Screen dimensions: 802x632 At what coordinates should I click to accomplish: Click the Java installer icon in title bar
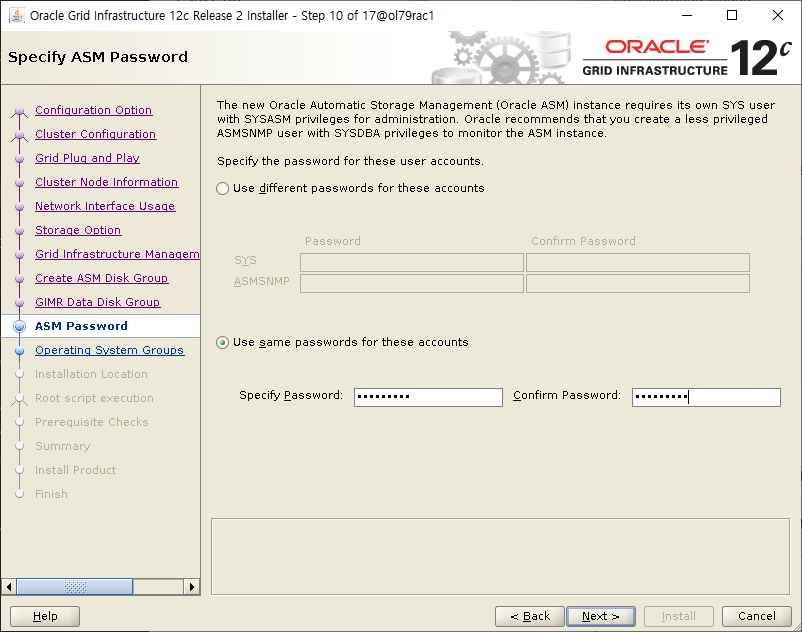tap(17, 16)
